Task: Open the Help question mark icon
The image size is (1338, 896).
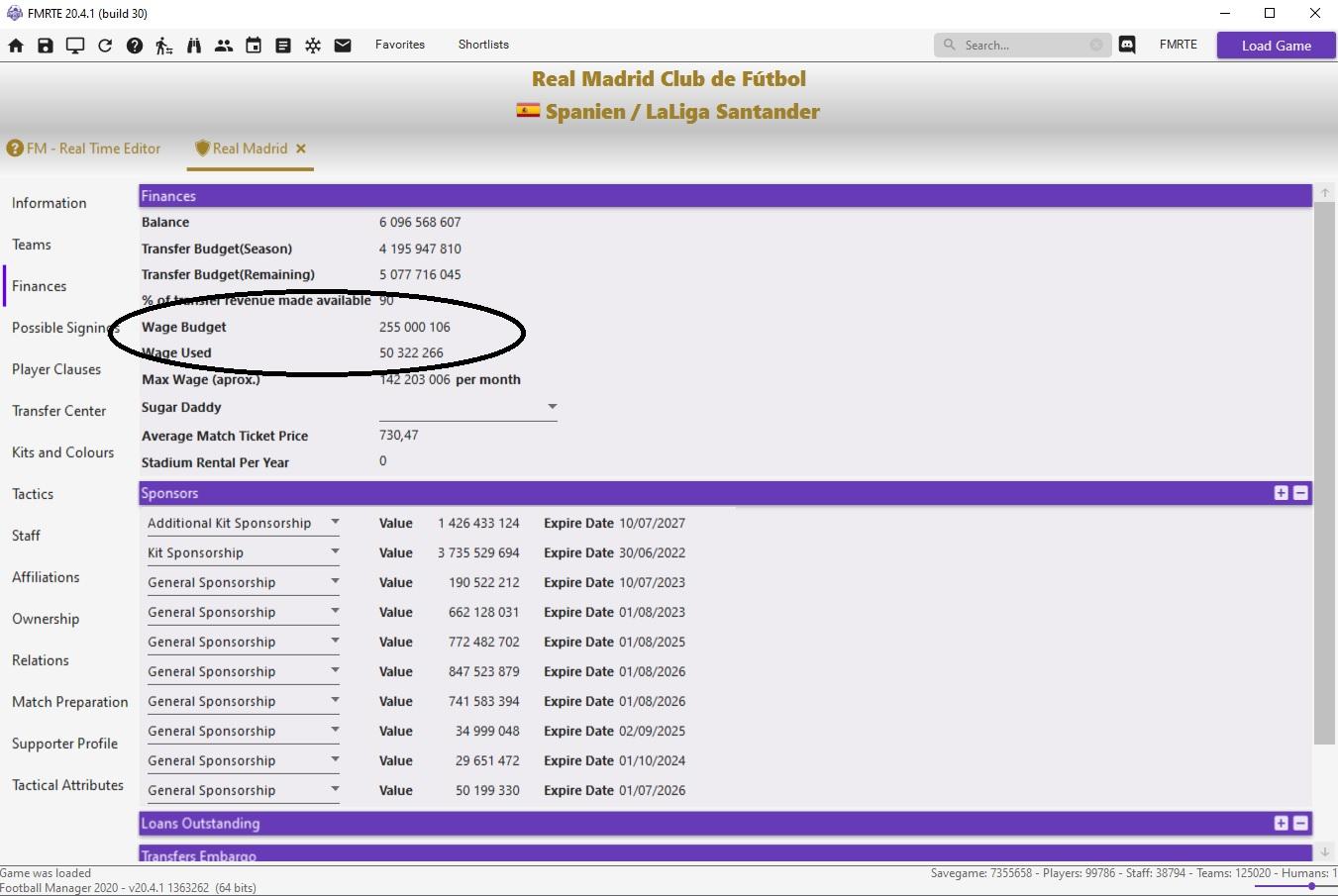Action: 135,46
